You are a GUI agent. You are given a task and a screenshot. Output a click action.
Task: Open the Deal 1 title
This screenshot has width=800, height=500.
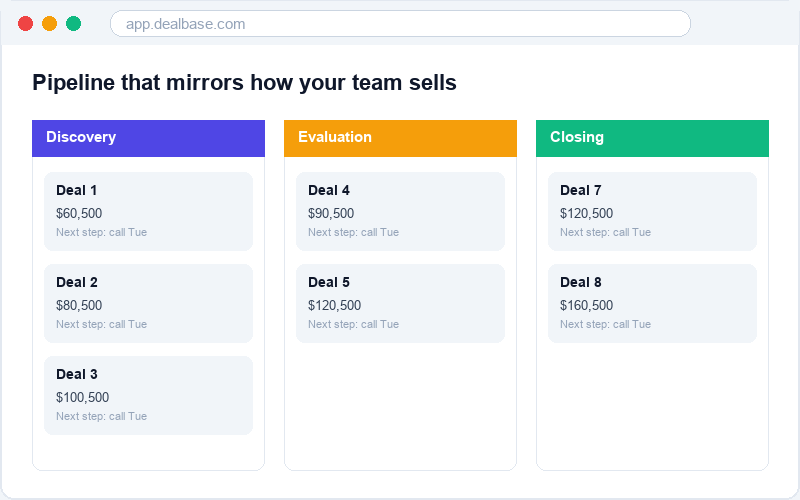point(77,190)
